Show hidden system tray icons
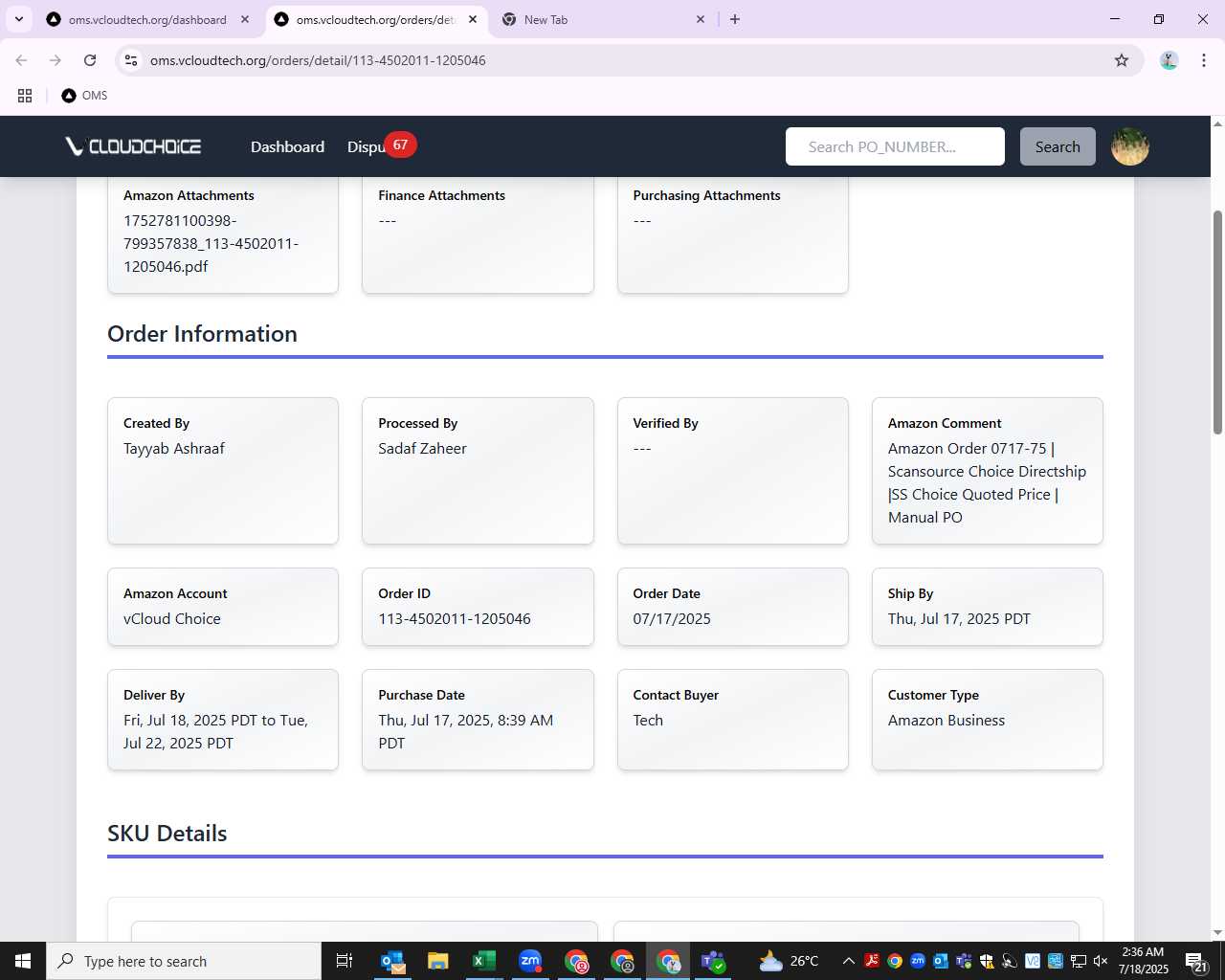 (x=848, y=961)
